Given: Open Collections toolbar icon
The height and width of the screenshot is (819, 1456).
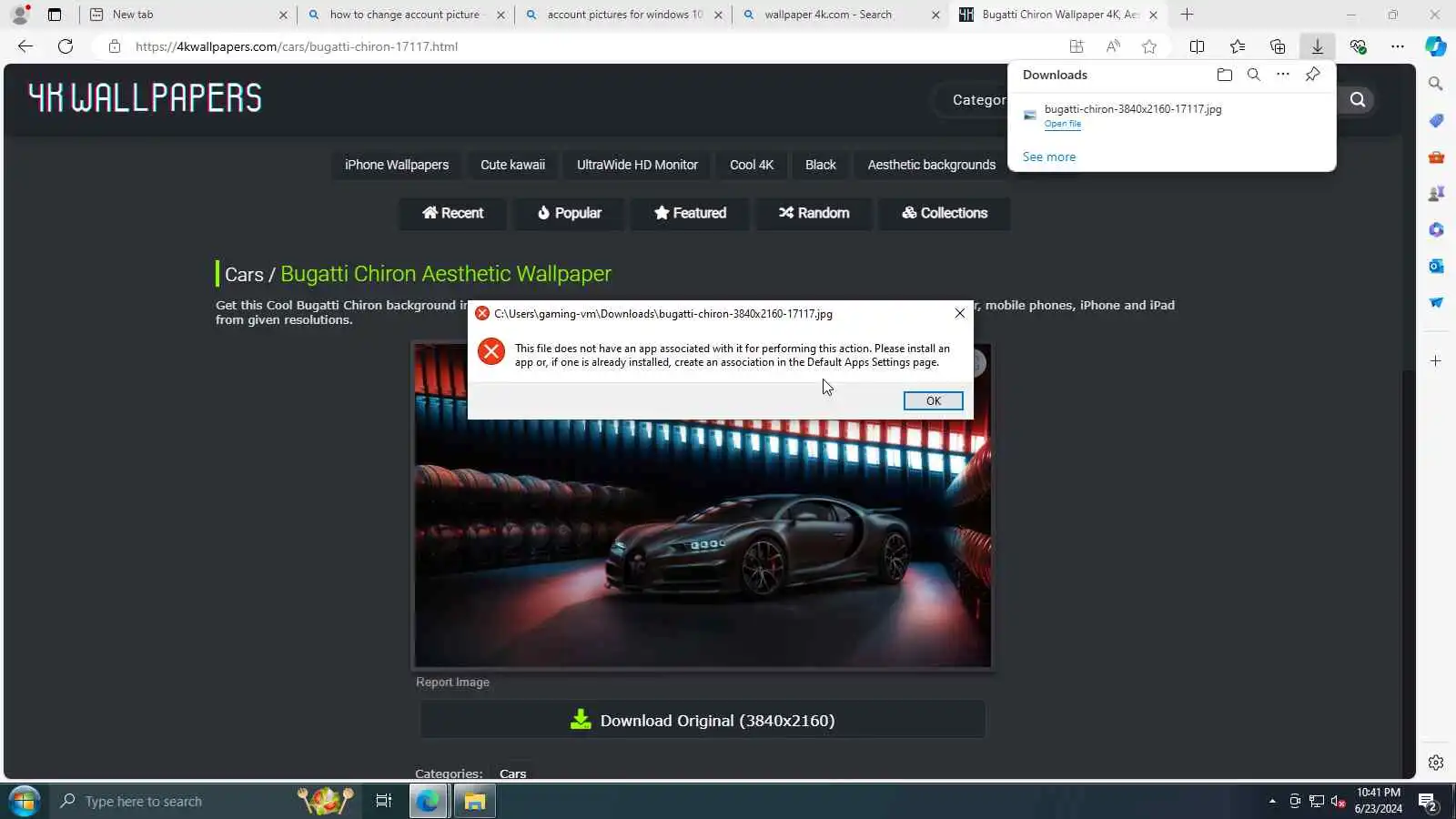Looking at the screenshot, I should (1278, 46).
